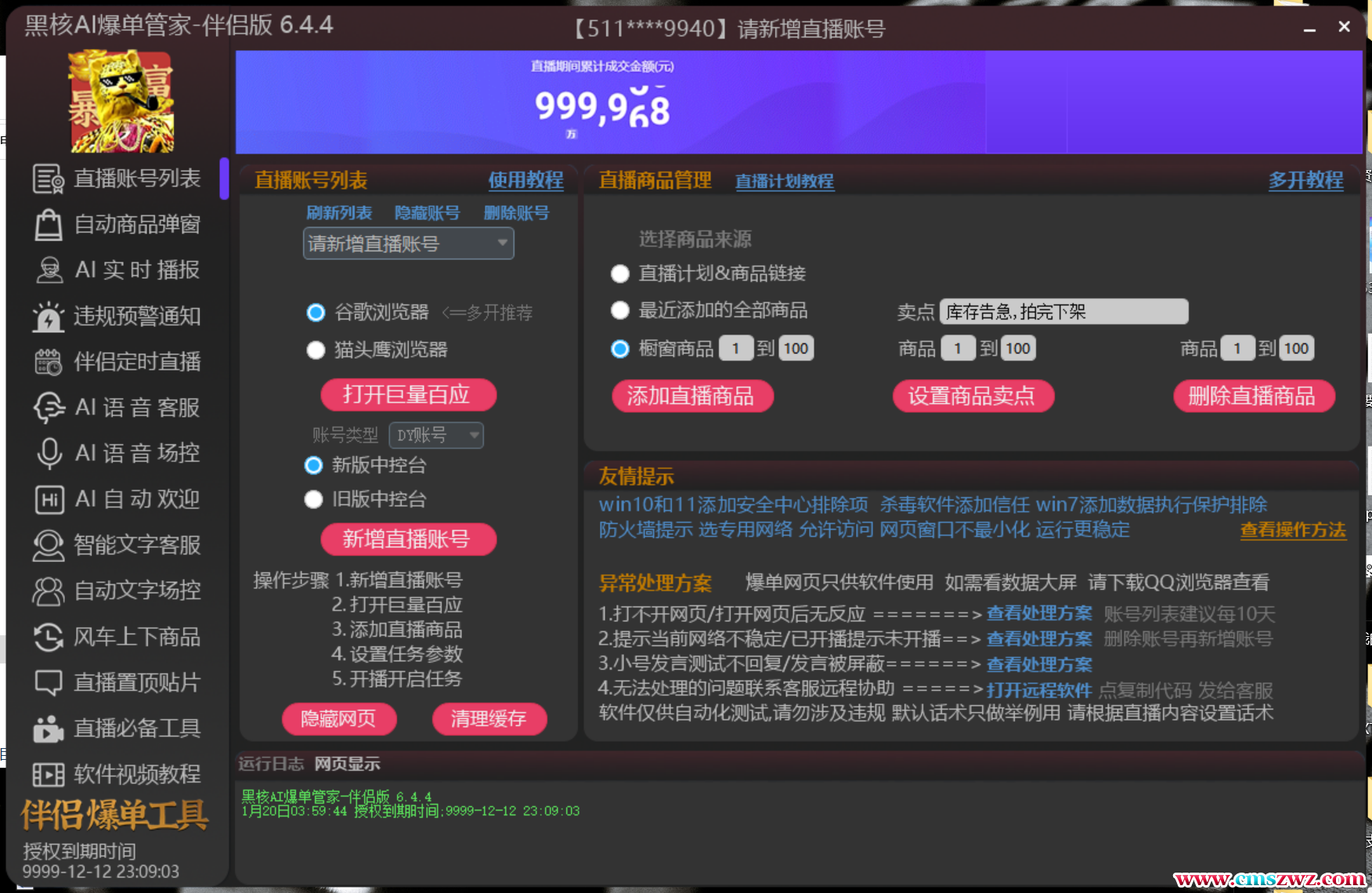
Task: Select AI 语音场控 microphone icon
Action: tap(49, 453)
